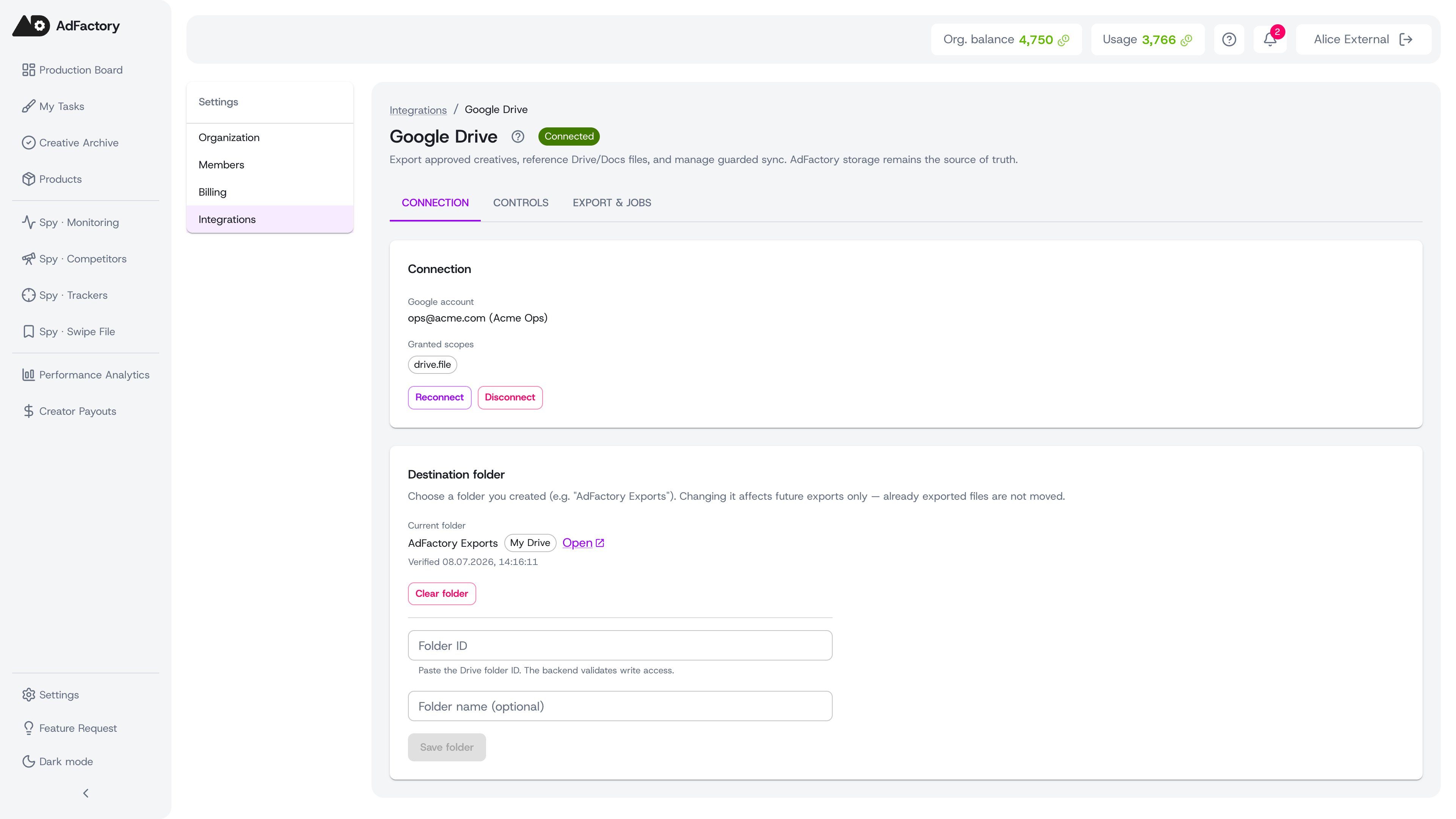Click the help icon beside the Google Drive title
Screen dimensions: 1456x819
coord(518,136)
